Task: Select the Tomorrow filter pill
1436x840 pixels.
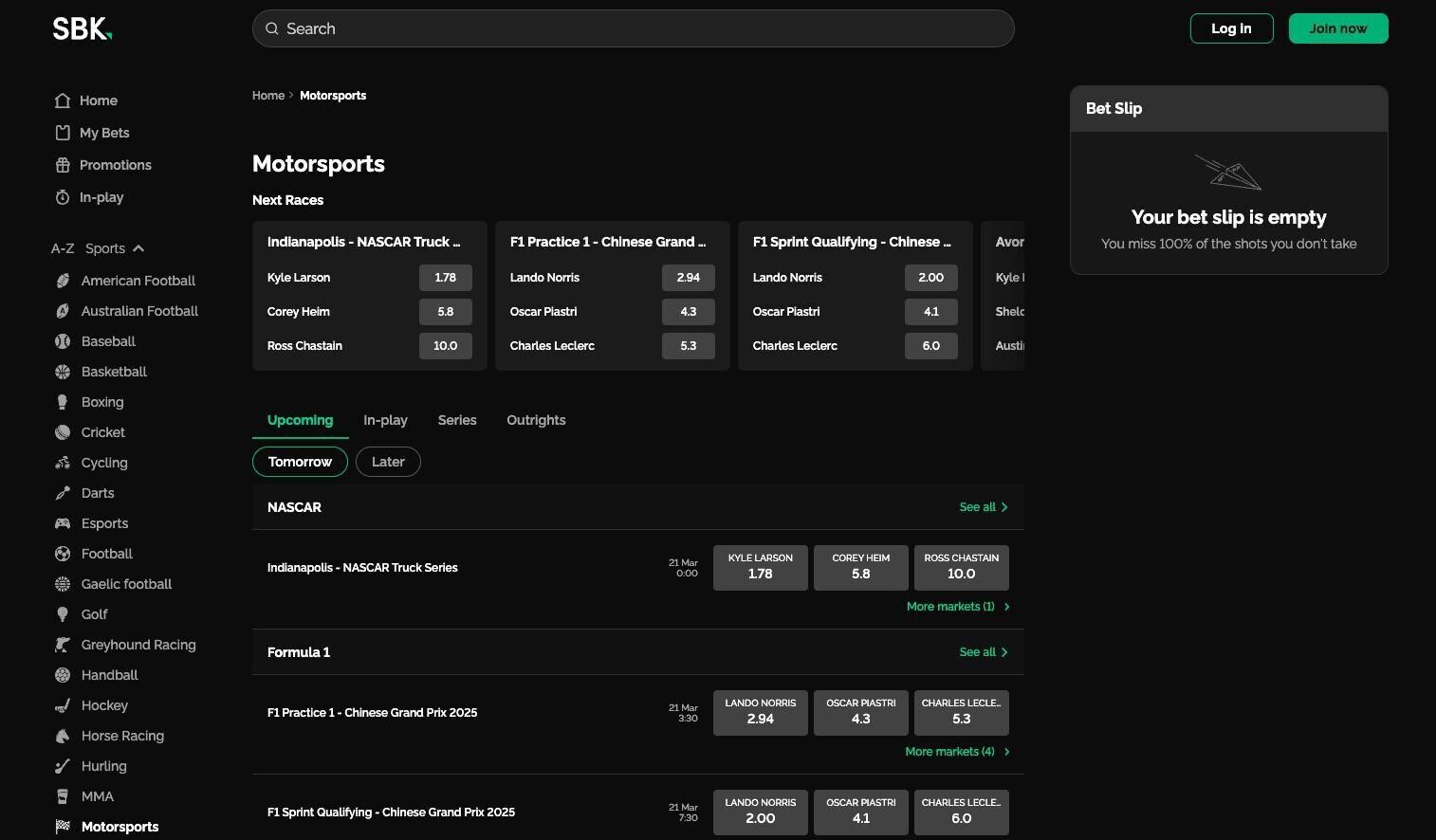Action: click(x=300, y=462)
